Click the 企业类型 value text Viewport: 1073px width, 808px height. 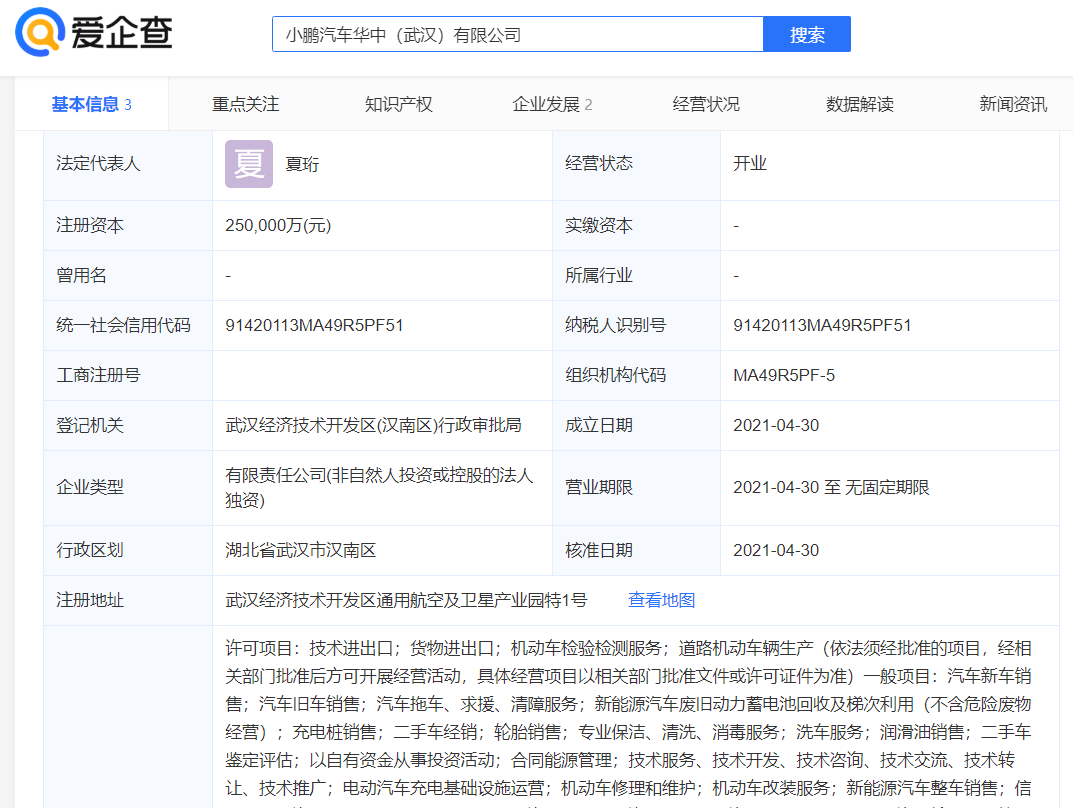click(379, 487)
